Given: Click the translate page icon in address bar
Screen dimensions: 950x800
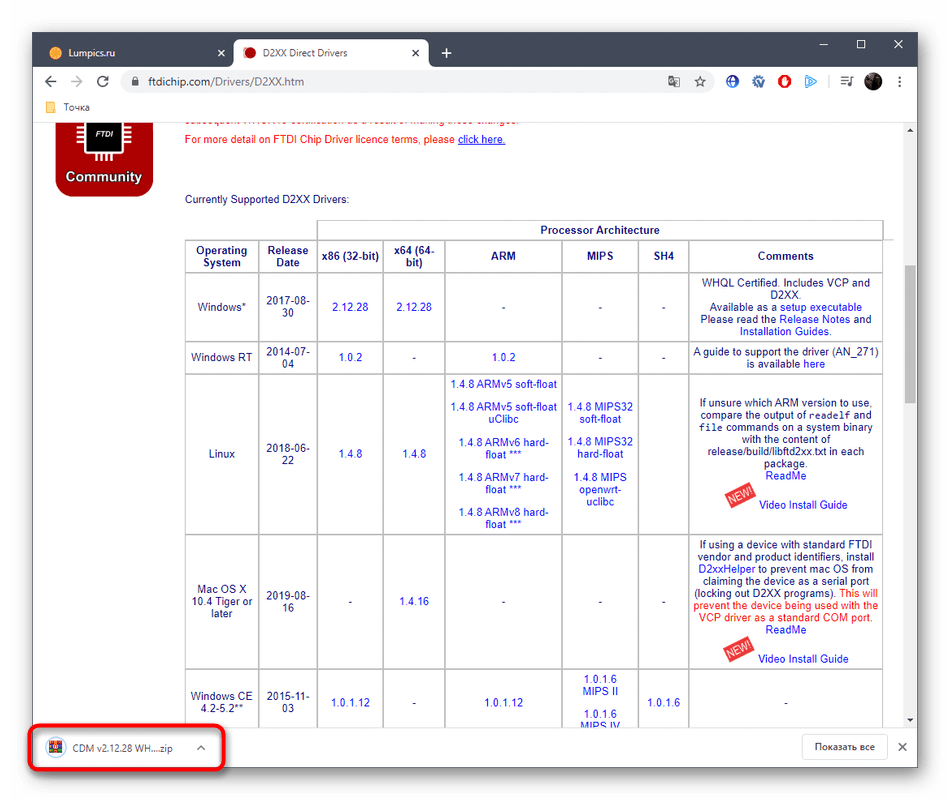Looking at the screenshot, I should [674, 82].
